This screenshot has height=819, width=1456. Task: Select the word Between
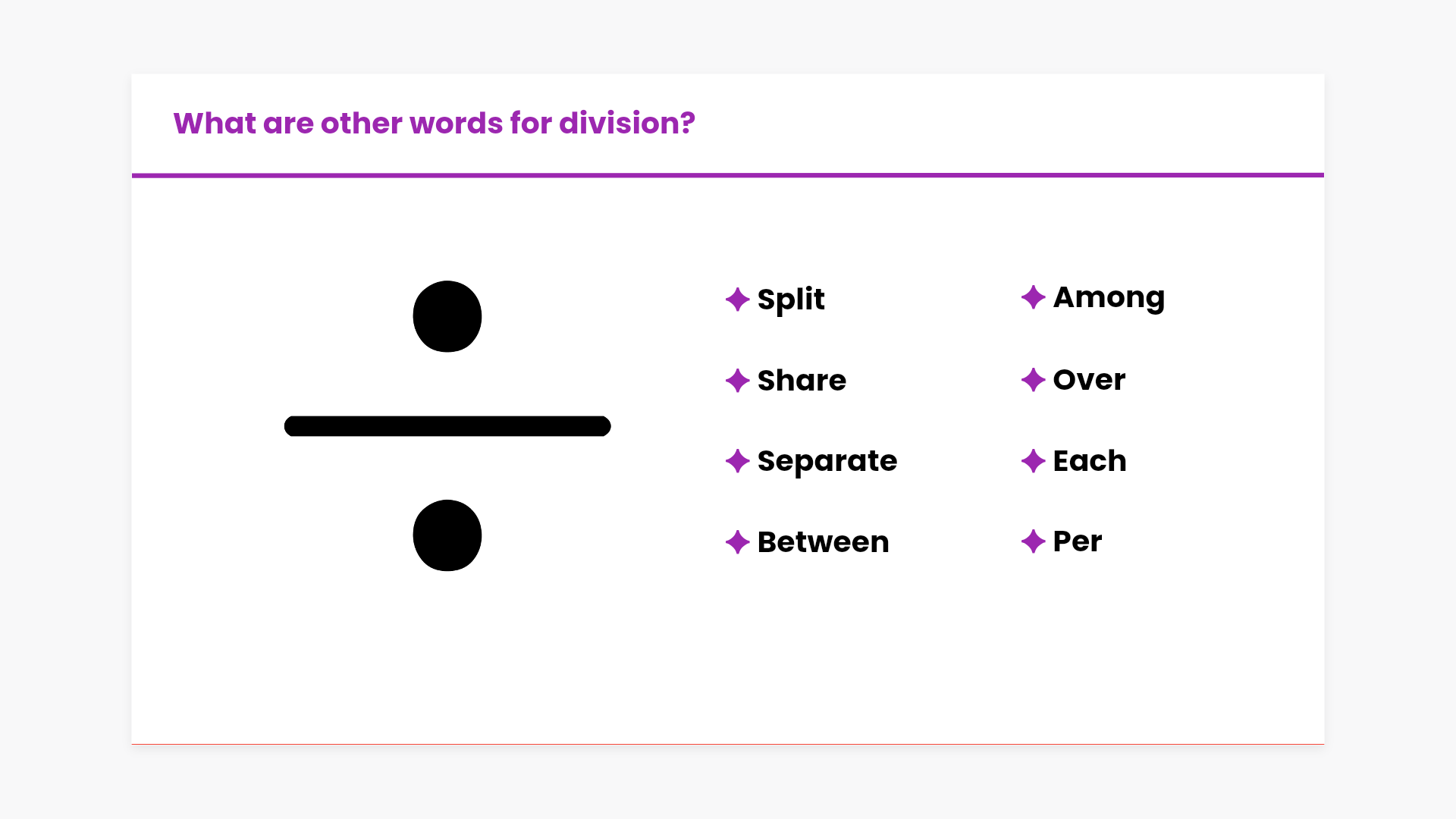(x=823, y=542)
